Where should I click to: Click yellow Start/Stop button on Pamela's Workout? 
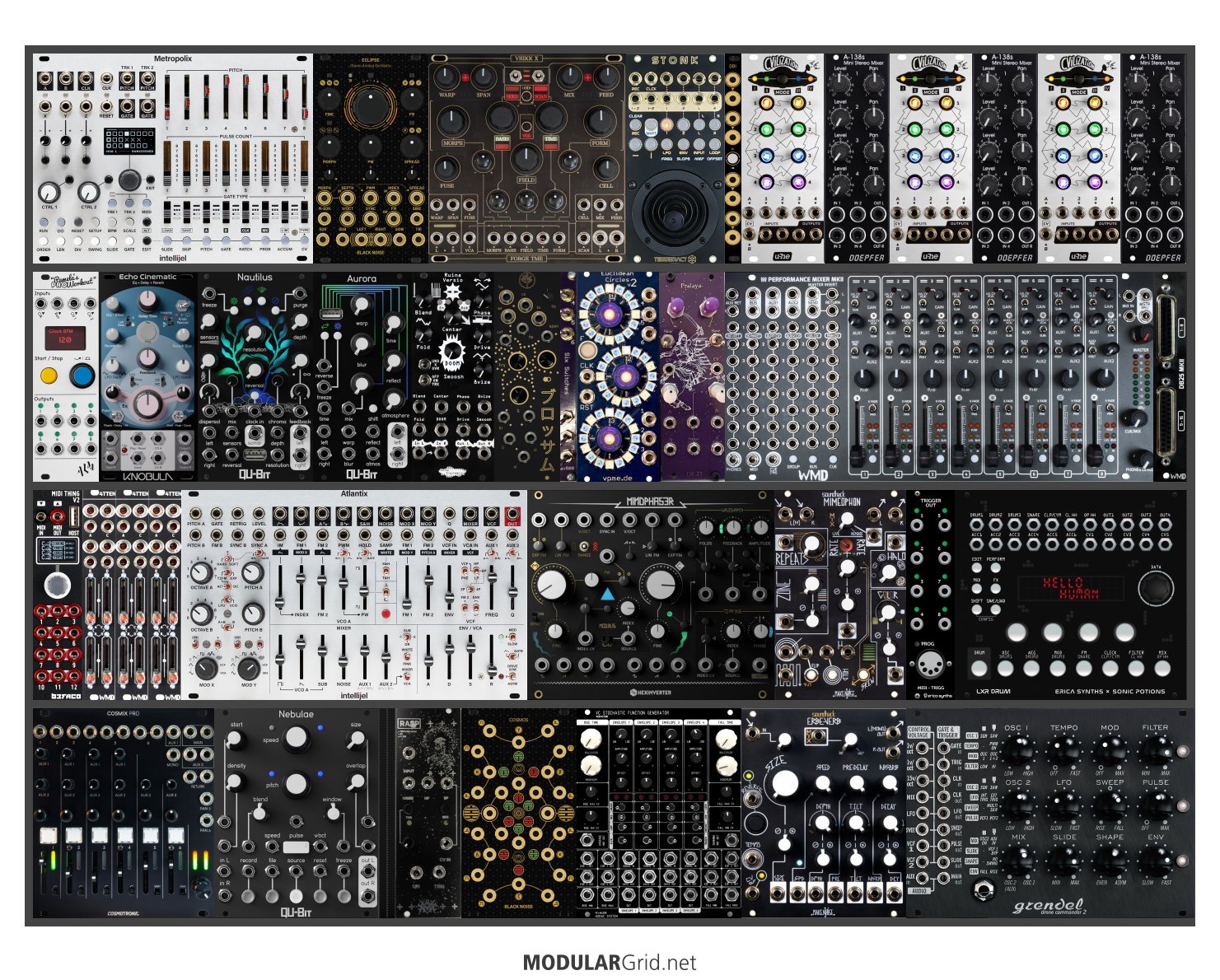coord(49,376)
